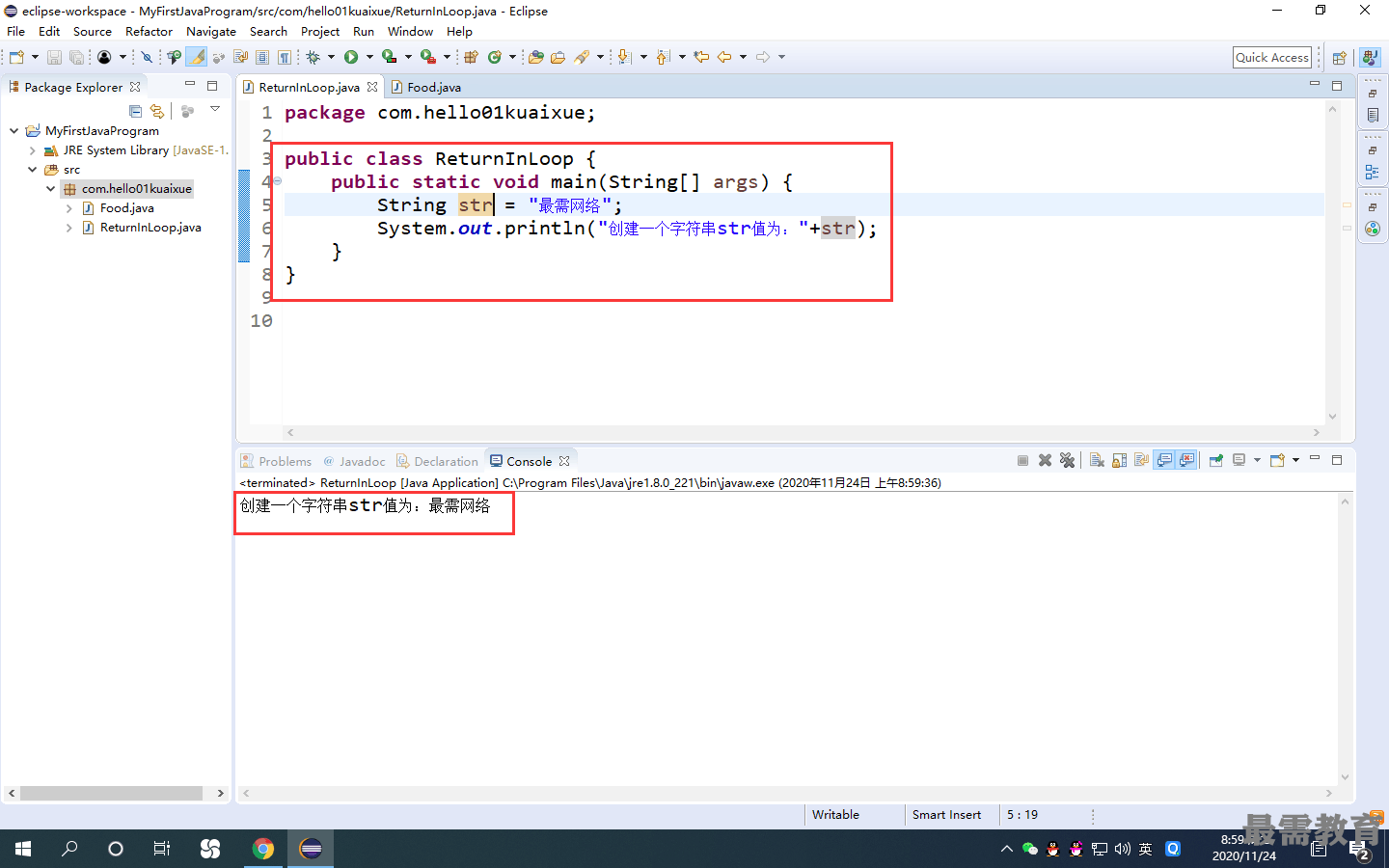
Task: Click the Open Perspective icon
Action: click(1339, 57)
